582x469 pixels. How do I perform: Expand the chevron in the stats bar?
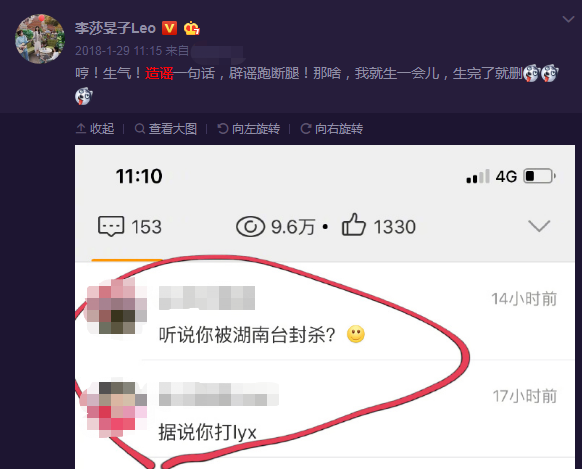(x=539, y=226)
